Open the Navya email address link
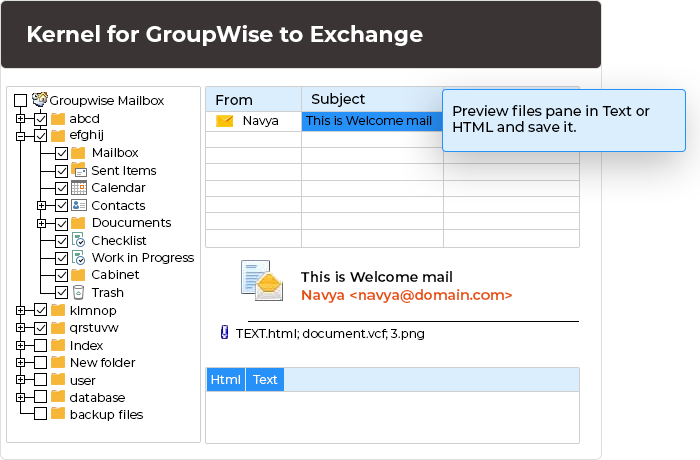Viewport: 700px width, 460px height. click(406, 295)
